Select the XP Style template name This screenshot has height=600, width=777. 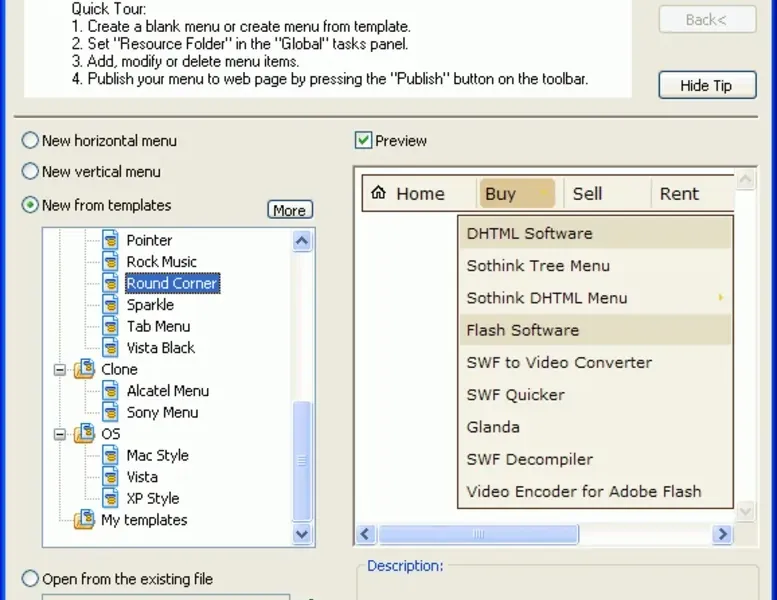tap(153, 498)
